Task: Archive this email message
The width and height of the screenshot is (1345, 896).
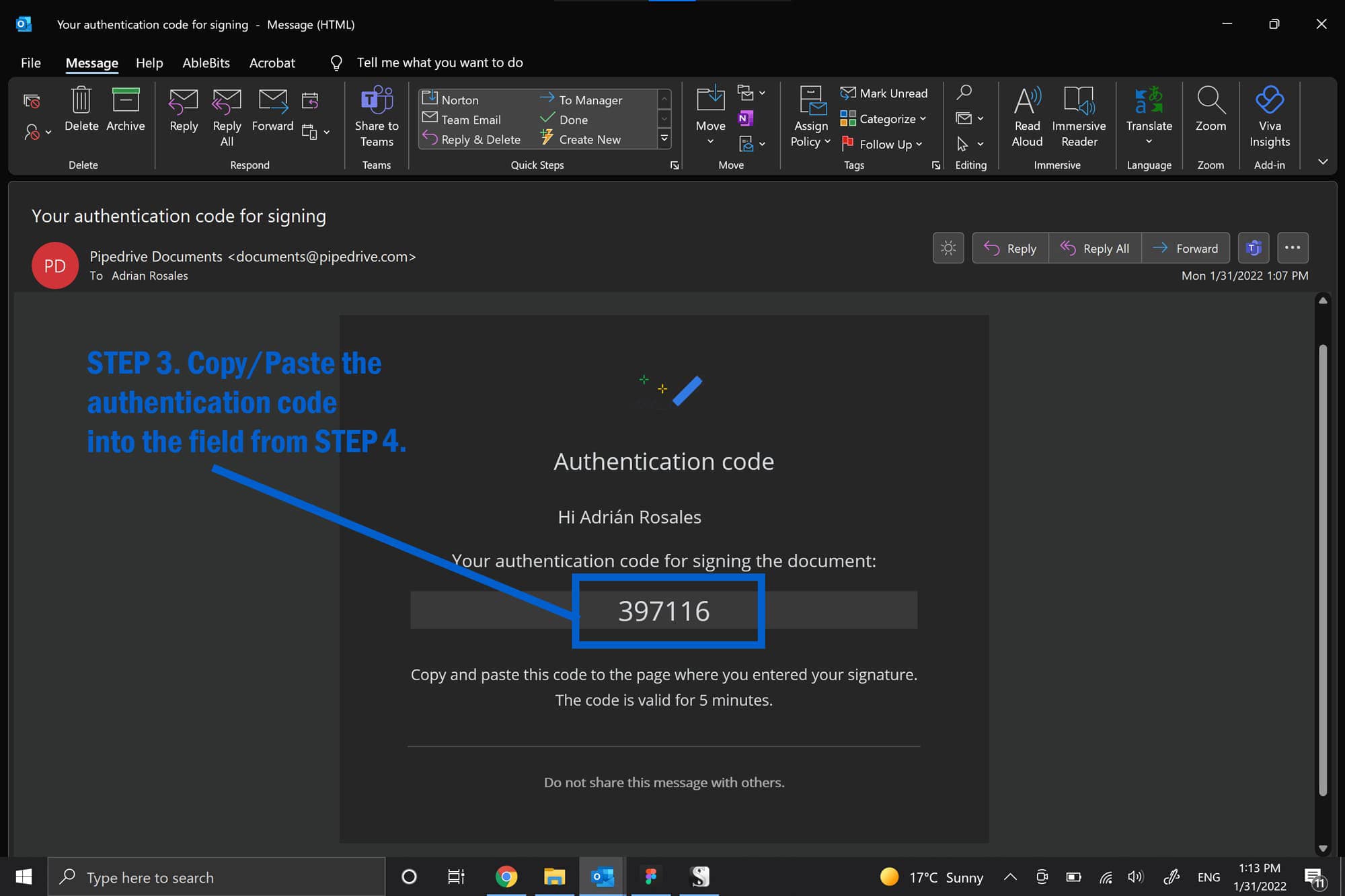Action: [x=126, y=109]
